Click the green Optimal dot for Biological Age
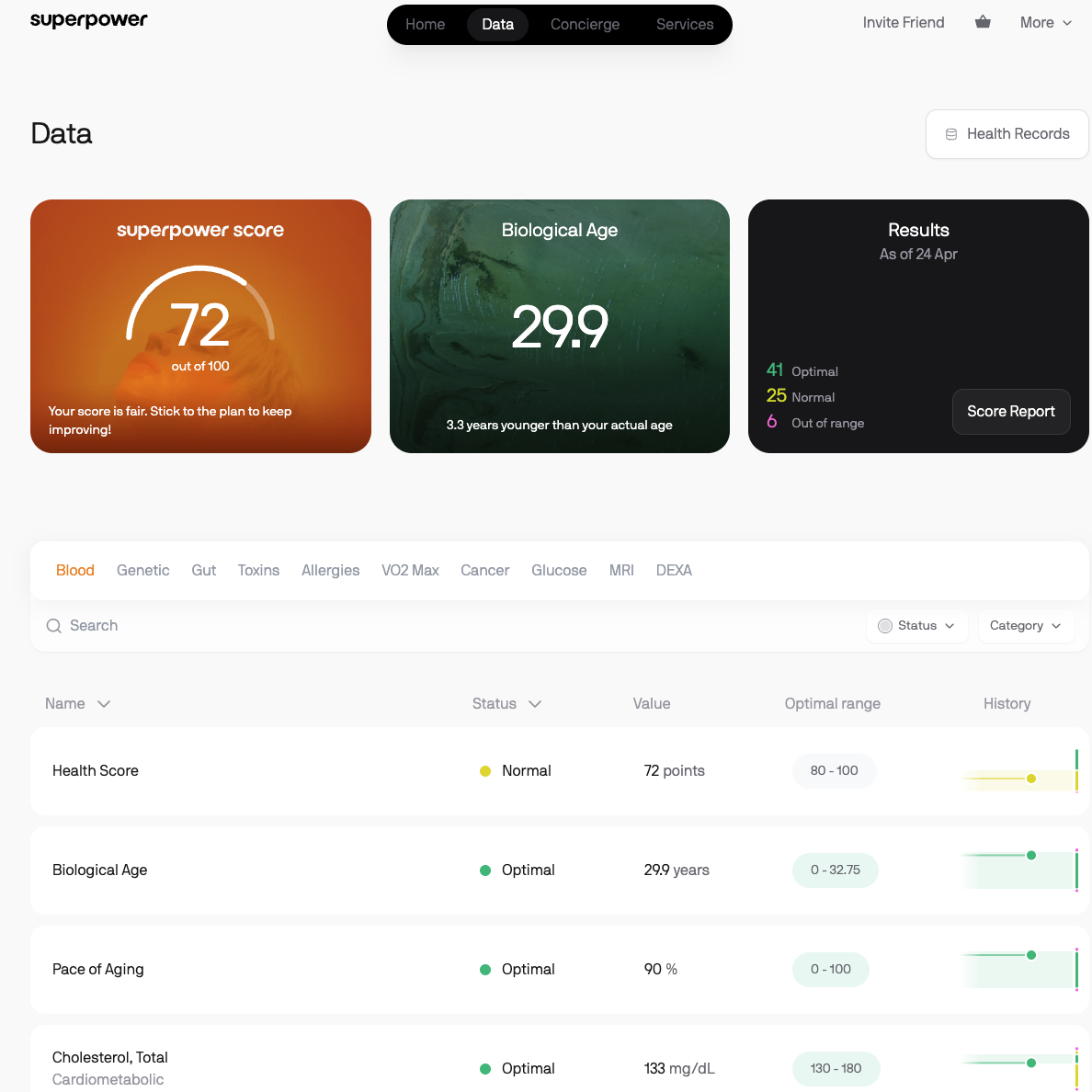This screenshot has width=1092, height=1092. (485, 870)
